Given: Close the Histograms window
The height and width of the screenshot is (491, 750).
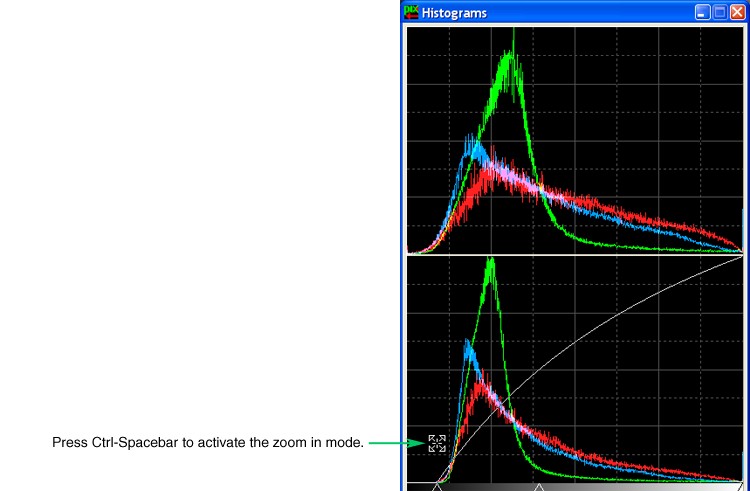Looking at the screenshot, I should click(x=737, y=12).
